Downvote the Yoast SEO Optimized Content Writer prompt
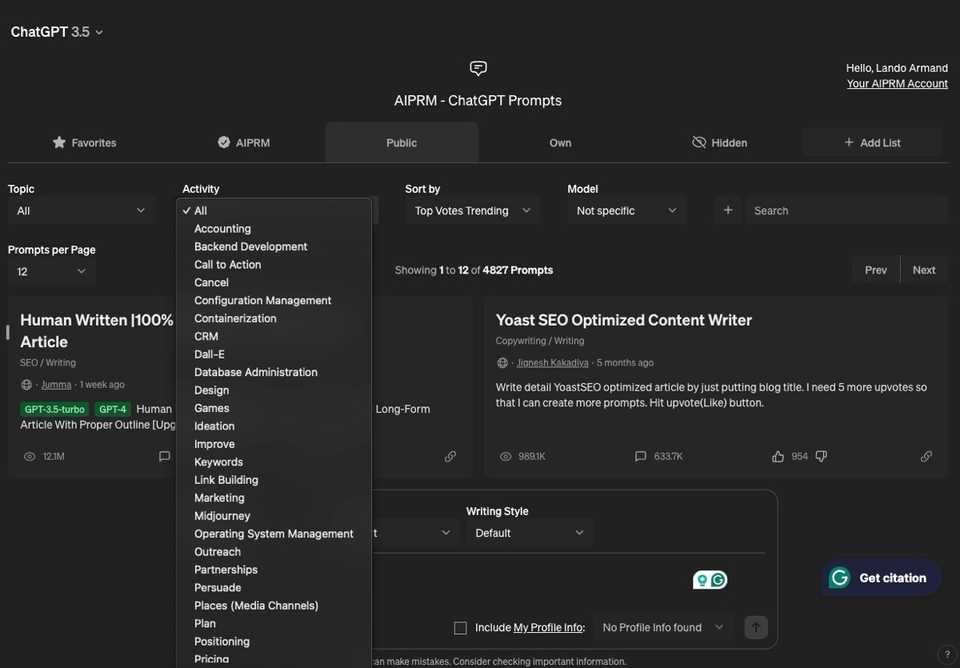This screenshot has height=668, width=960. [x=822, y=456]
